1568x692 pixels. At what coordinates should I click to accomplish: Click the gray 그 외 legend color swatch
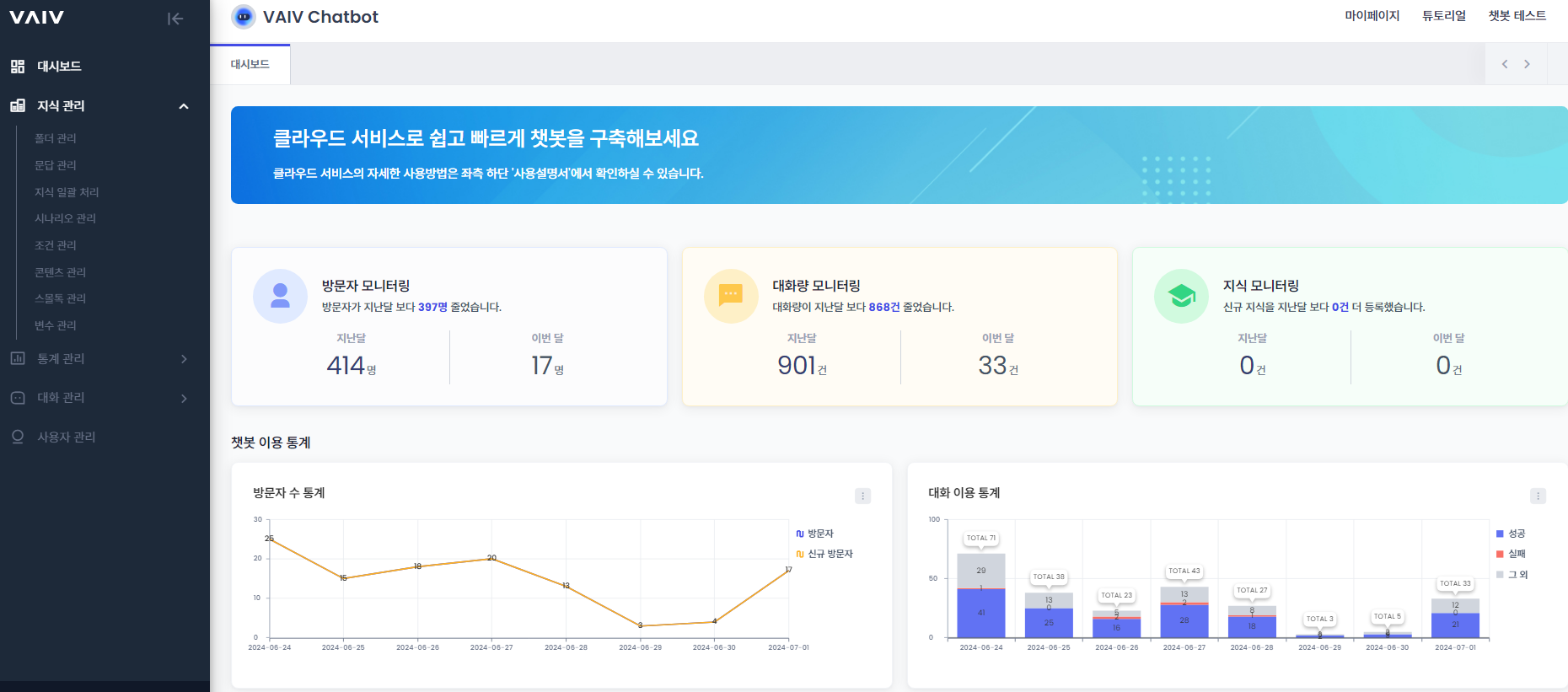click(x=1500, y=575)
